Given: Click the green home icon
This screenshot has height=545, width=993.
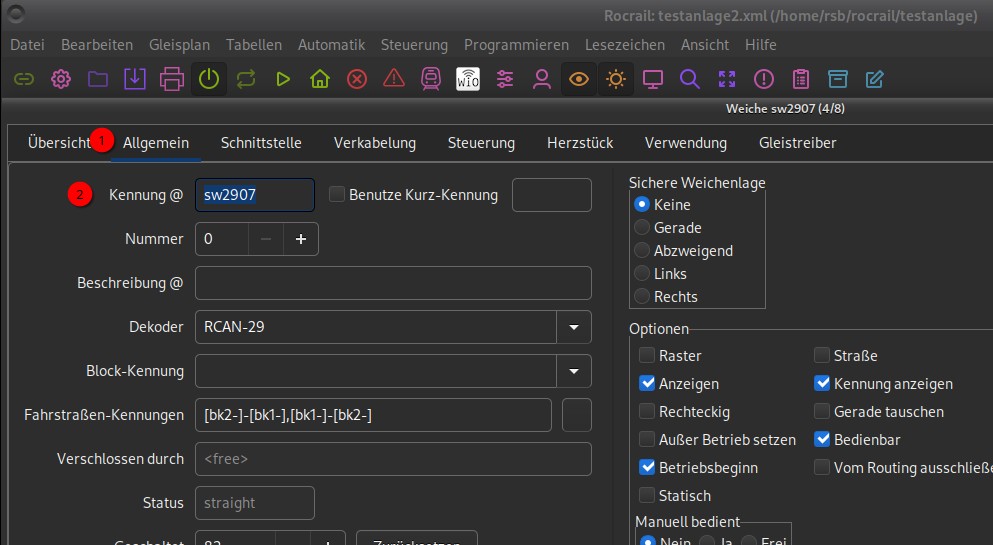Looking at the screenshot, I should click(320, 79).
